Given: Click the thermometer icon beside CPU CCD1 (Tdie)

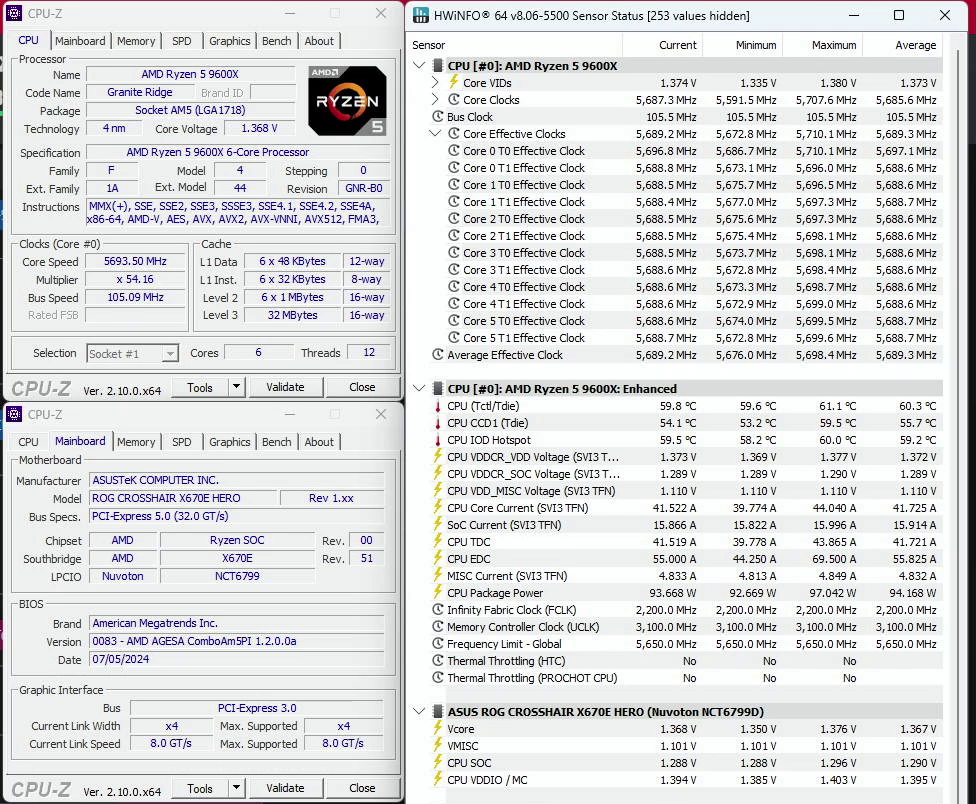Looking at the screenshot, I should 438,423.
